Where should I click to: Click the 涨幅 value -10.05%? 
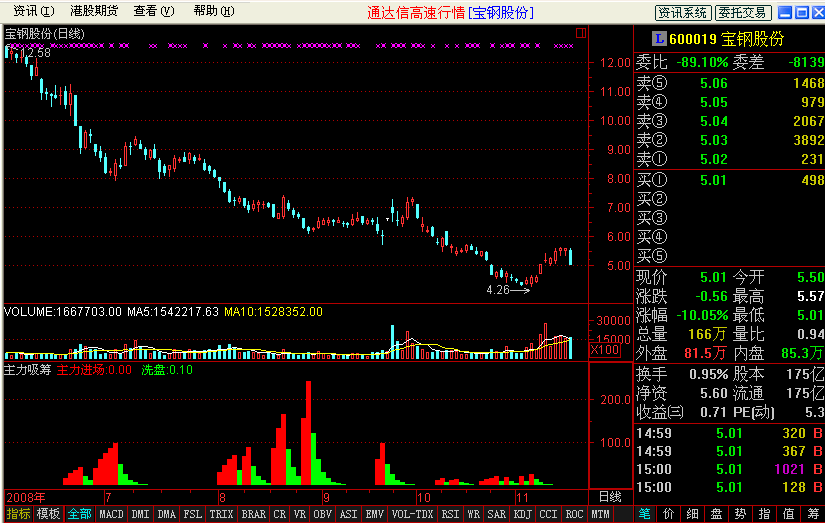click(x=702, y=315)
